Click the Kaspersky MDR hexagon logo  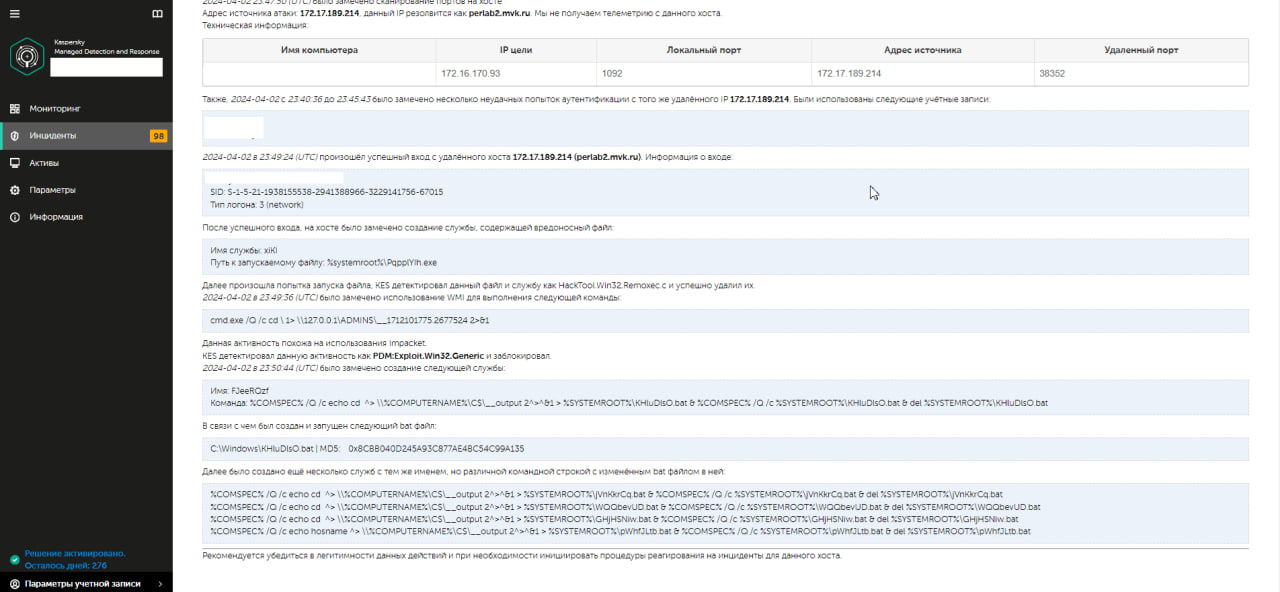(26, 56)
